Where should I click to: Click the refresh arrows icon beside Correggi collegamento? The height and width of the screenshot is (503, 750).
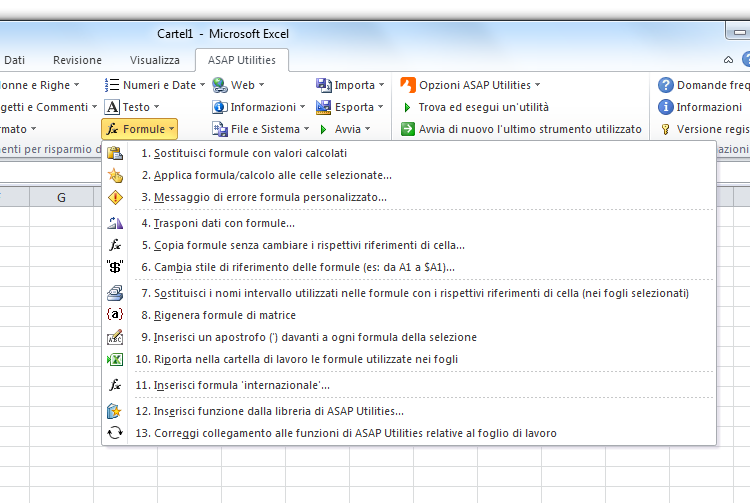click(x=115, y=433)
